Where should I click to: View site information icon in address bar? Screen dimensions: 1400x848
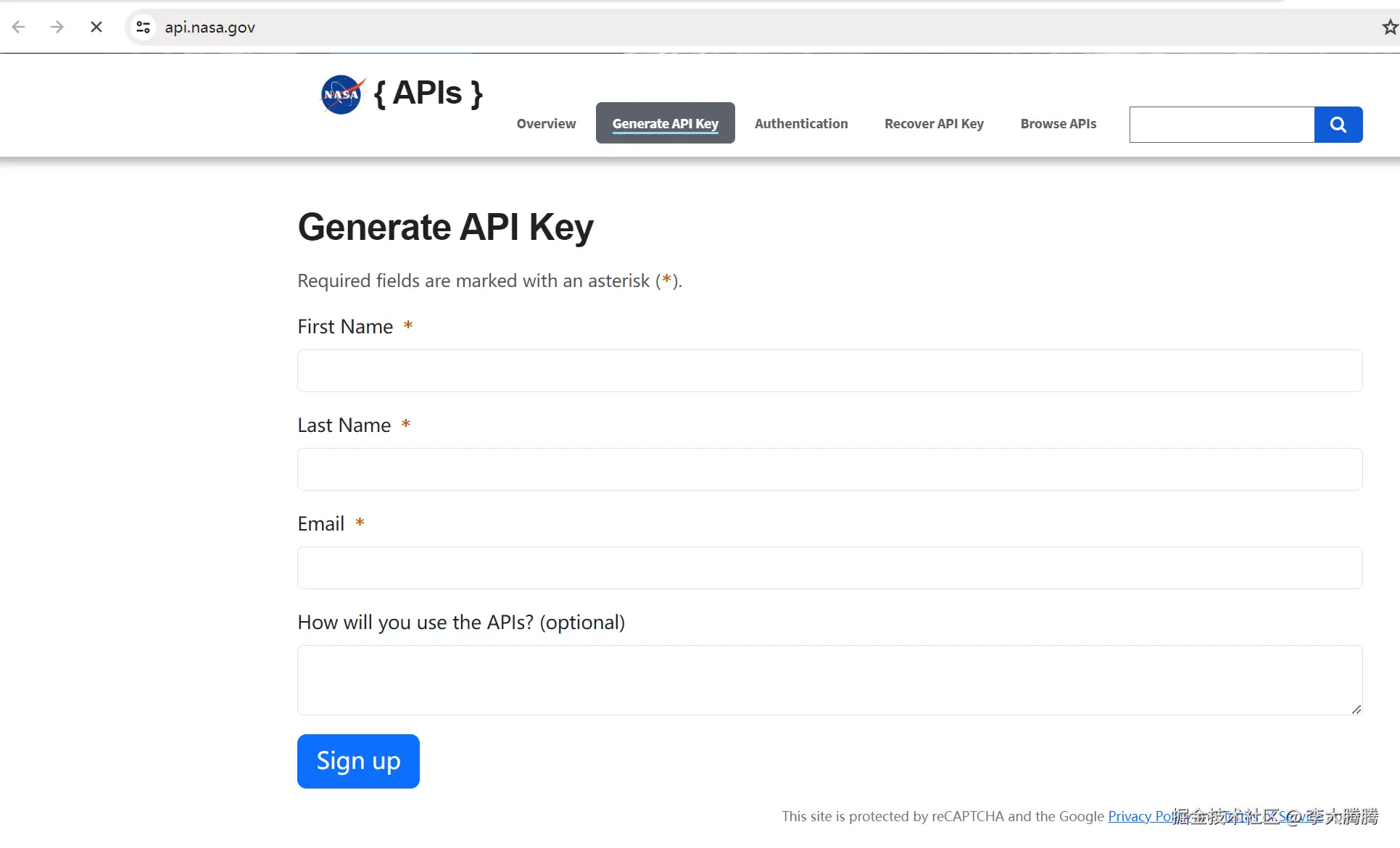(x=144, y=28)
